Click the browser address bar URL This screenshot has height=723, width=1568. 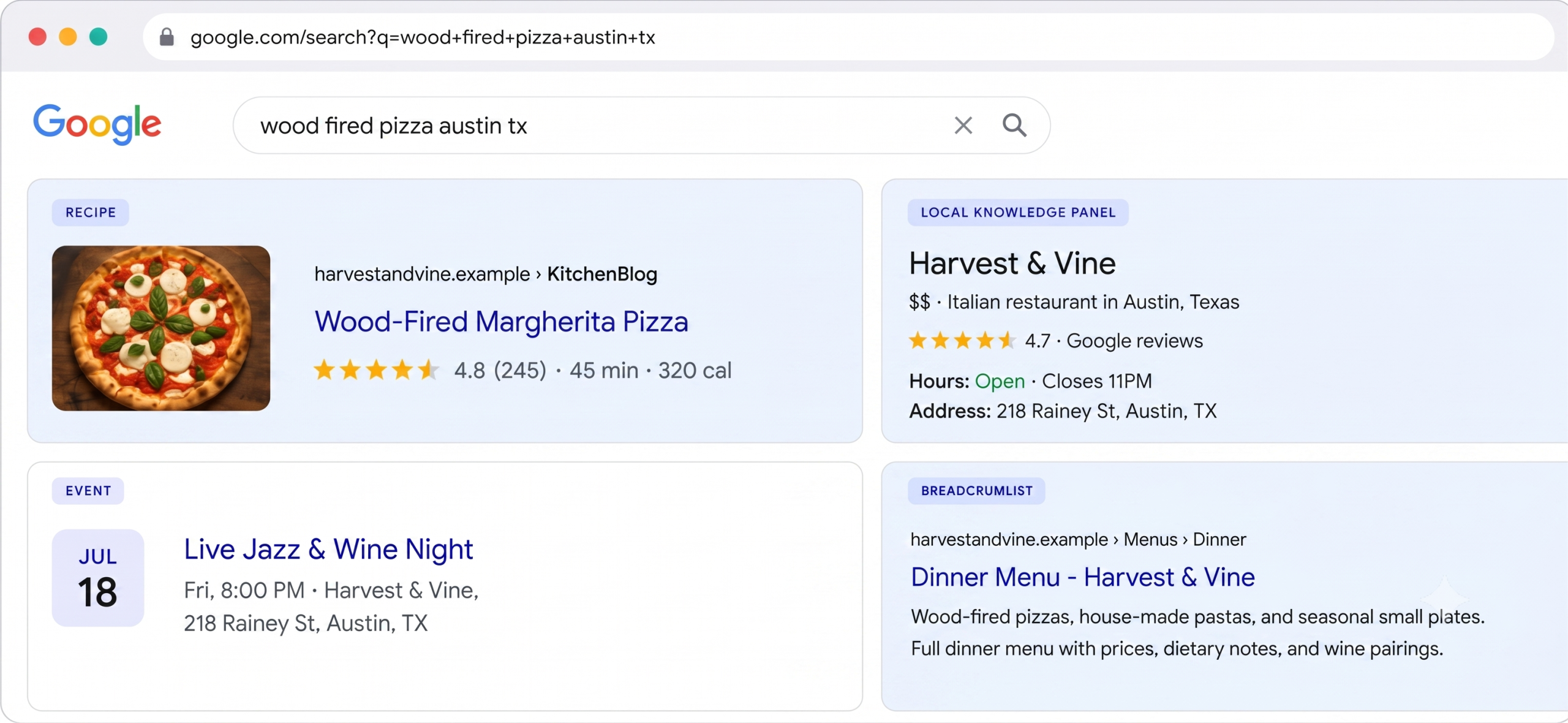(423, 37)
